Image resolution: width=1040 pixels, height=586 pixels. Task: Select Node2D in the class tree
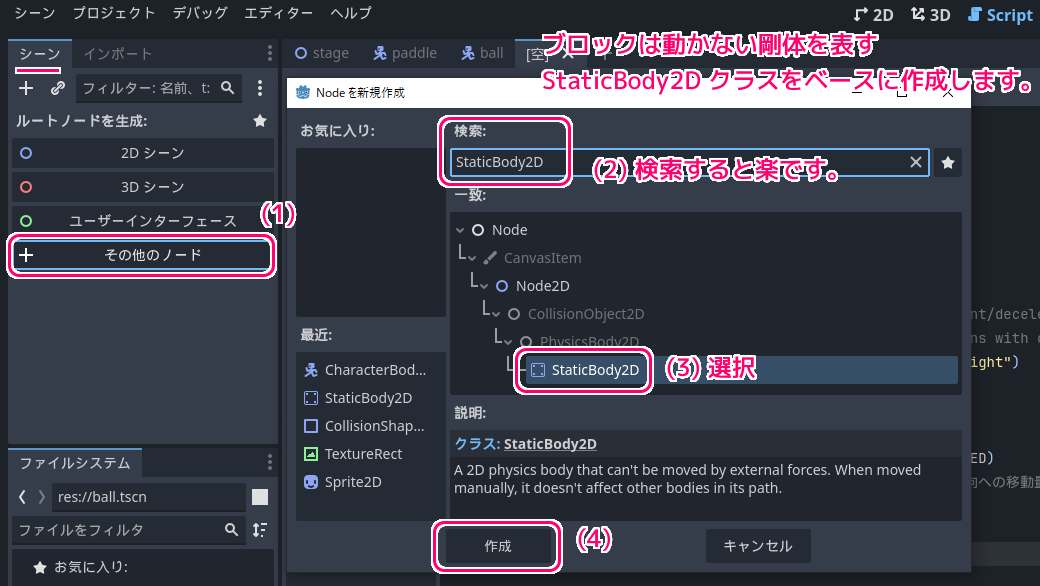coord(543,286)
